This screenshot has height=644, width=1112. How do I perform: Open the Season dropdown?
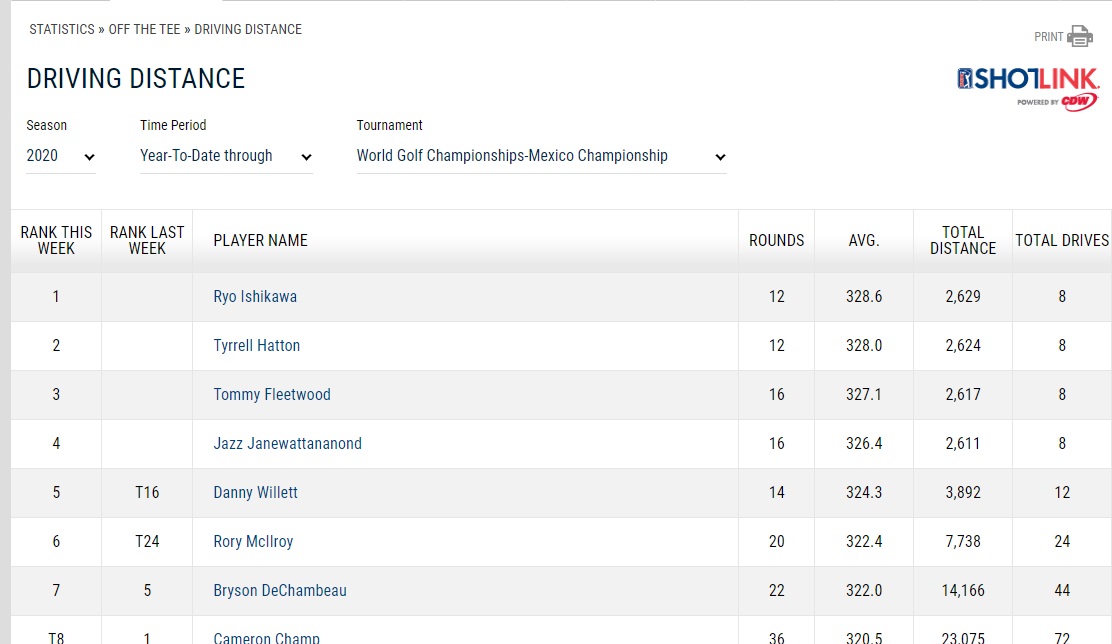tap(61, 156)
